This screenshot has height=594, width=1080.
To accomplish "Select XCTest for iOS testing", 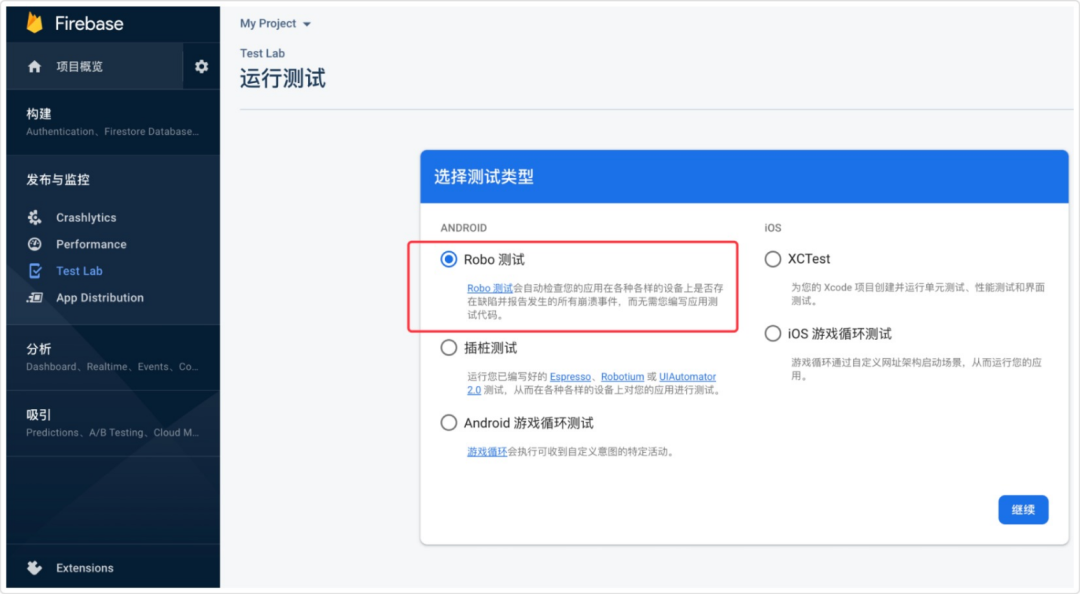I will point(772,258).
